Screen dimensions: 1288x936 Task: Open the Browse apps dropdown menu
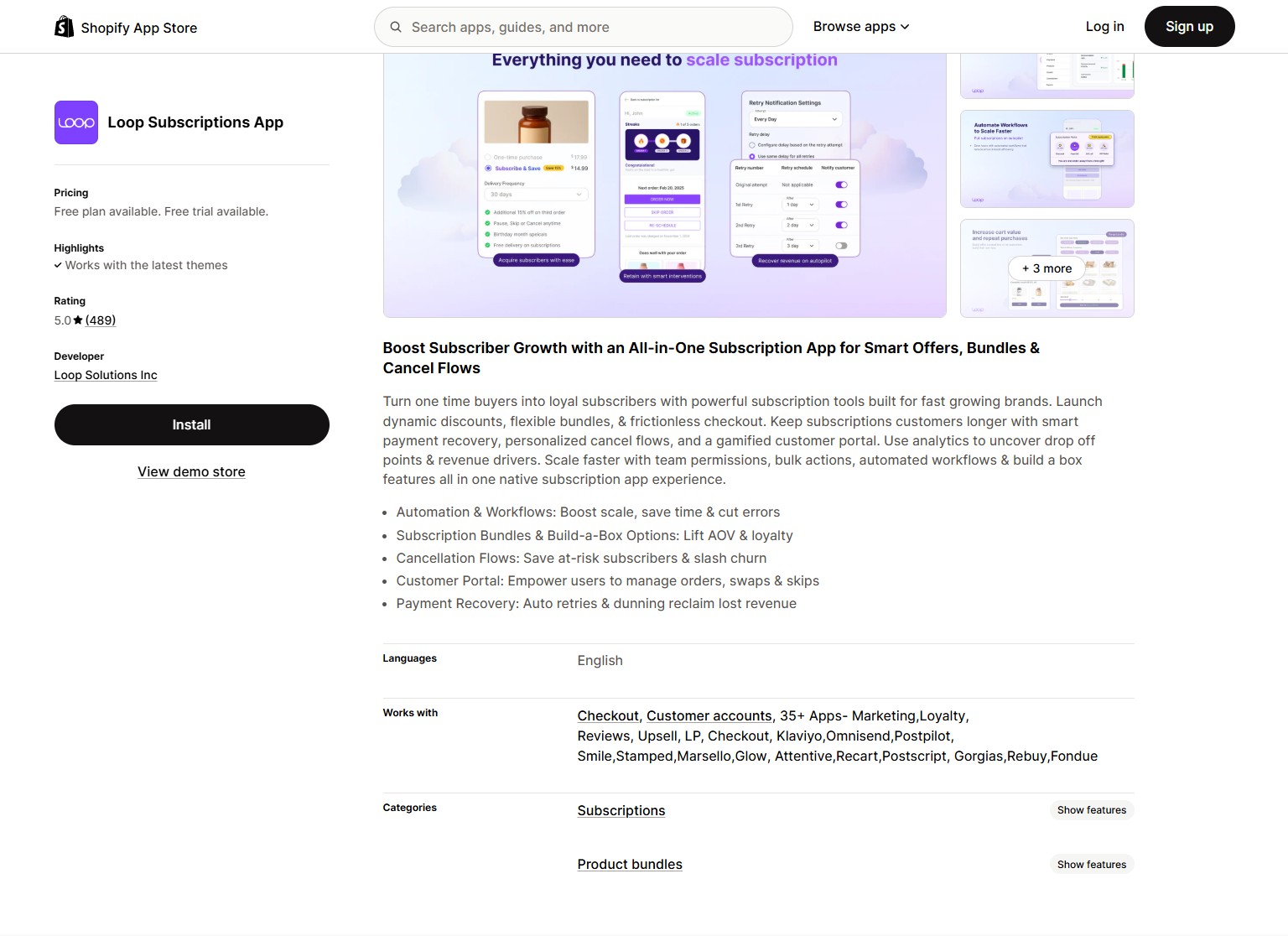tap(860, 27)
